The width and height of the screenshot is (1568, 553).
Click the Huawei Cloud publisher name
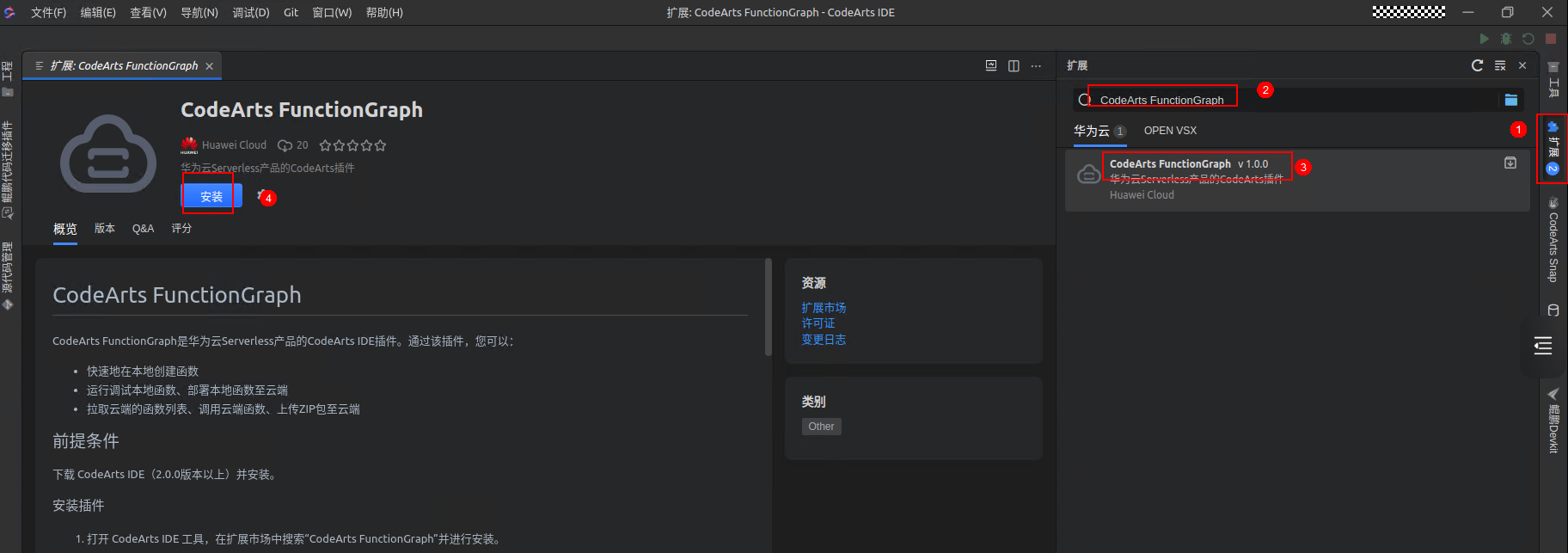pos(234,145)
